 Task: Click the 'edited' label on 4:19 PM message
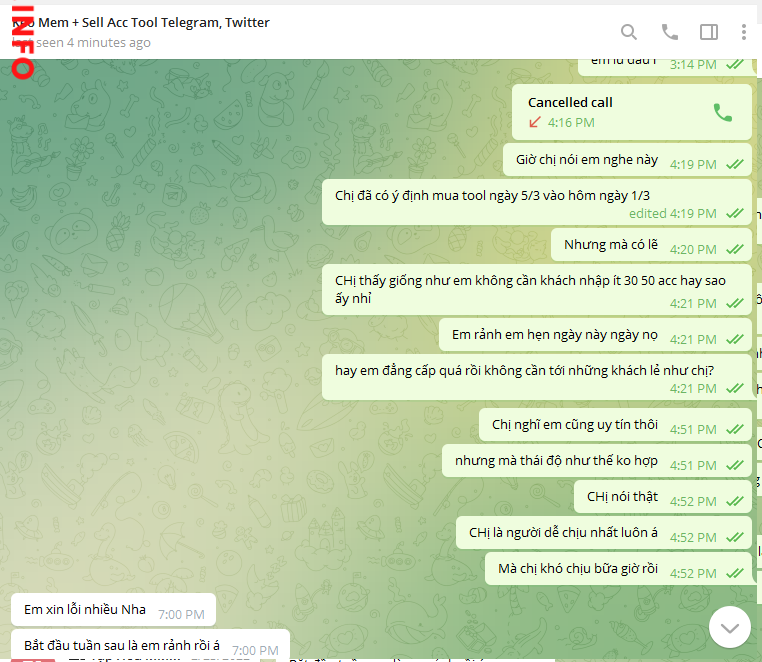point(647,214)
